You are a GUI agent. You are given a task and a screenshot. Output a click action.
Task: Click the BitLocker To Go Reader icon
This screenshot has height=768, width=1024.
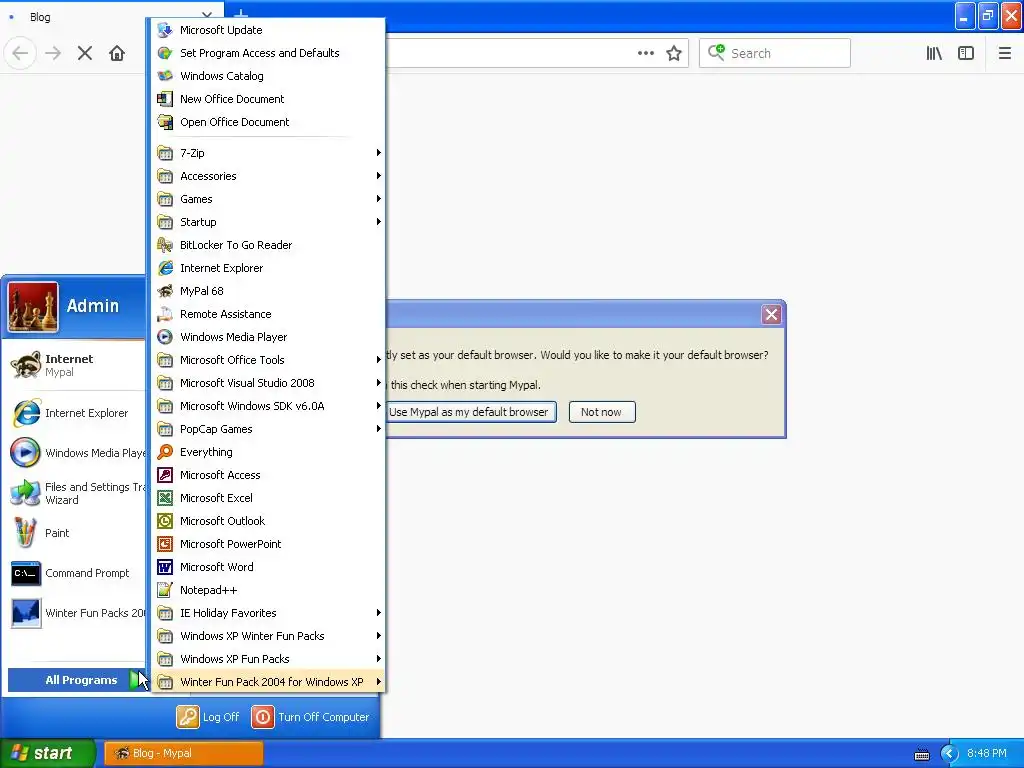point(165,245)
